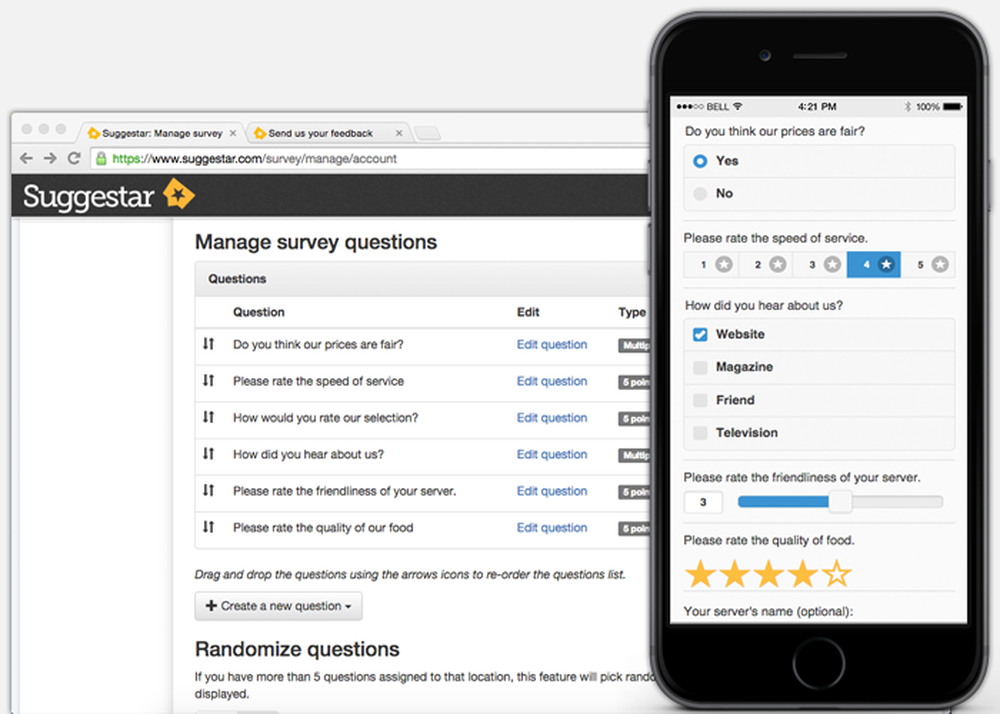Switch to the Send us your feedback tab
This screenshot has height=714, width=1000.
click(x=322, y=131)
